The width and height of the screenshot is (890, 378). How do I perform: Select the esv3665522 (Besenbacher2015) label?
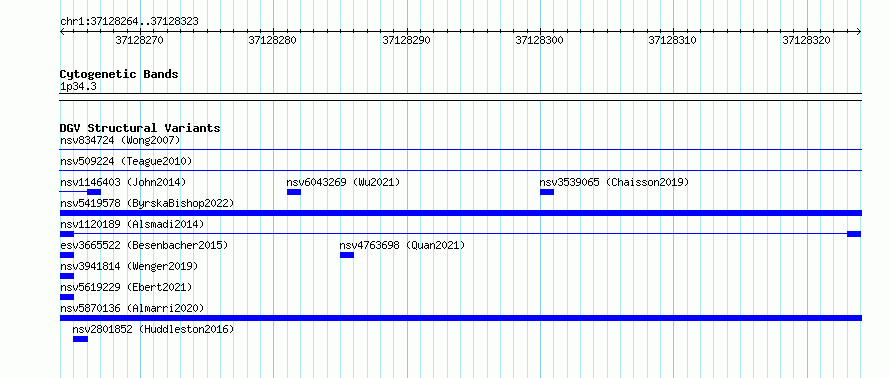pos(144,245)
